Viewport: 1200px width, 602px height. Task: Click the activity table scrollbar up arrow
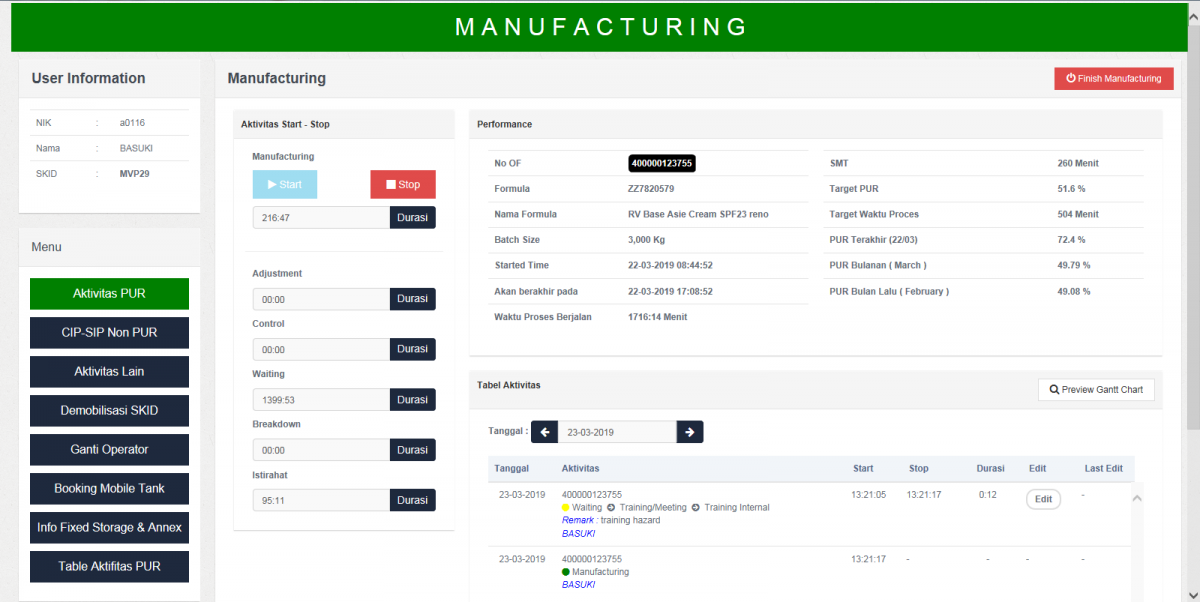coord(1137,498)
